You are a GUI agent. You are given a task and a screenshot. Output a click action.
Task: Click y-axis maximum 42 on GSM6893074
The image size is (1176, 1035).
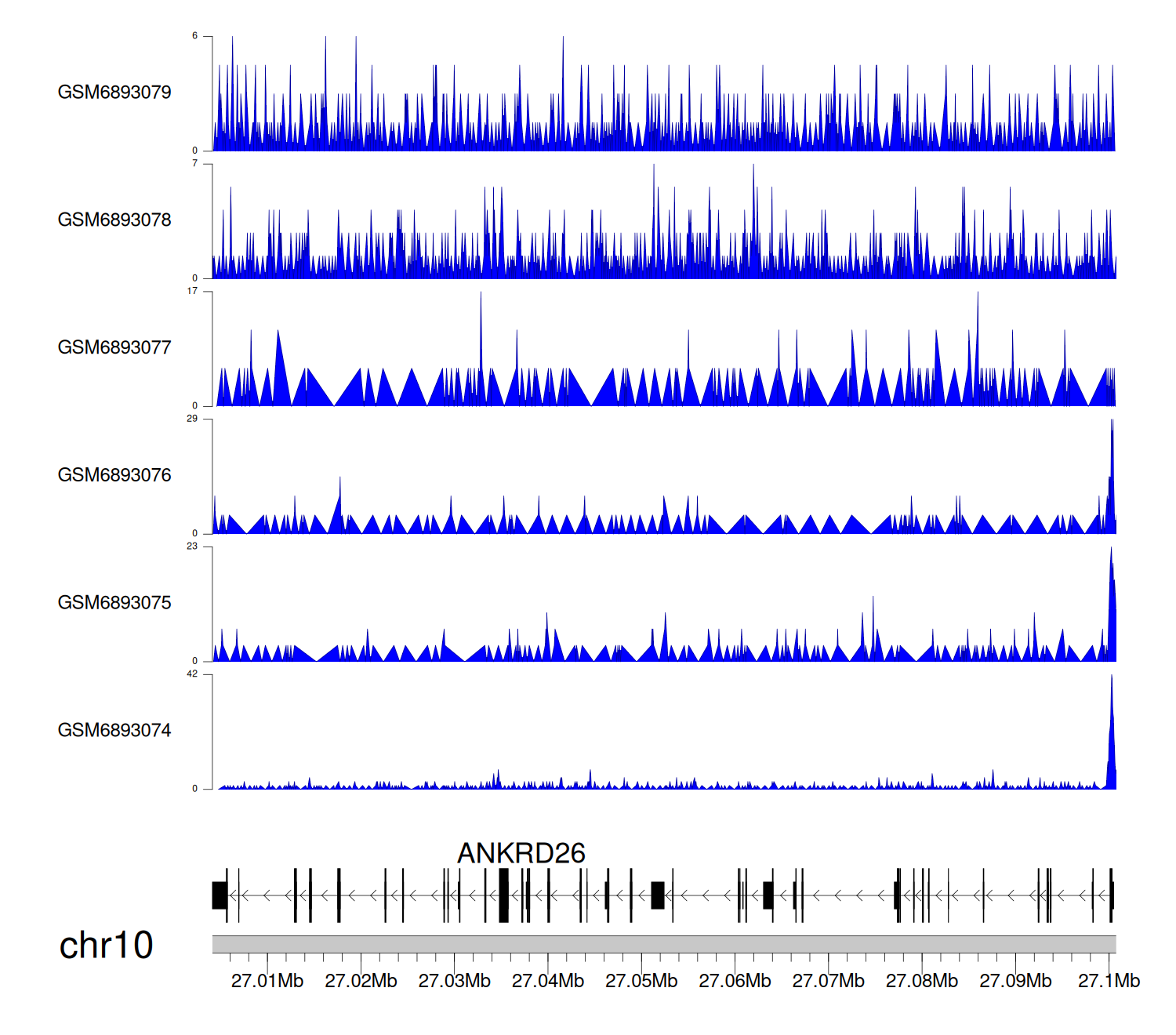coord(192,674)
